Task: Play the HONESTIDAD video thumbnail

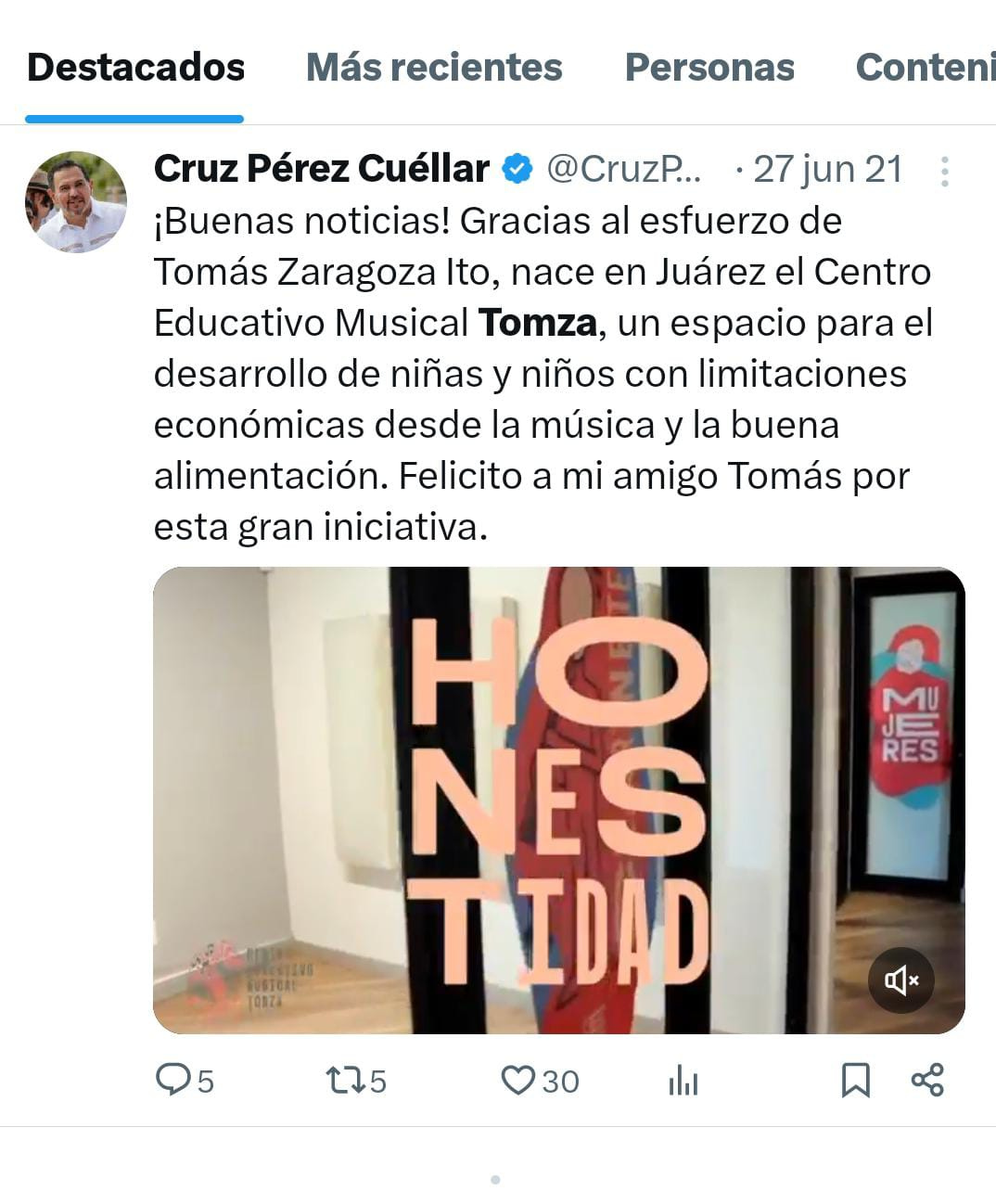Action: coord(558,800)
